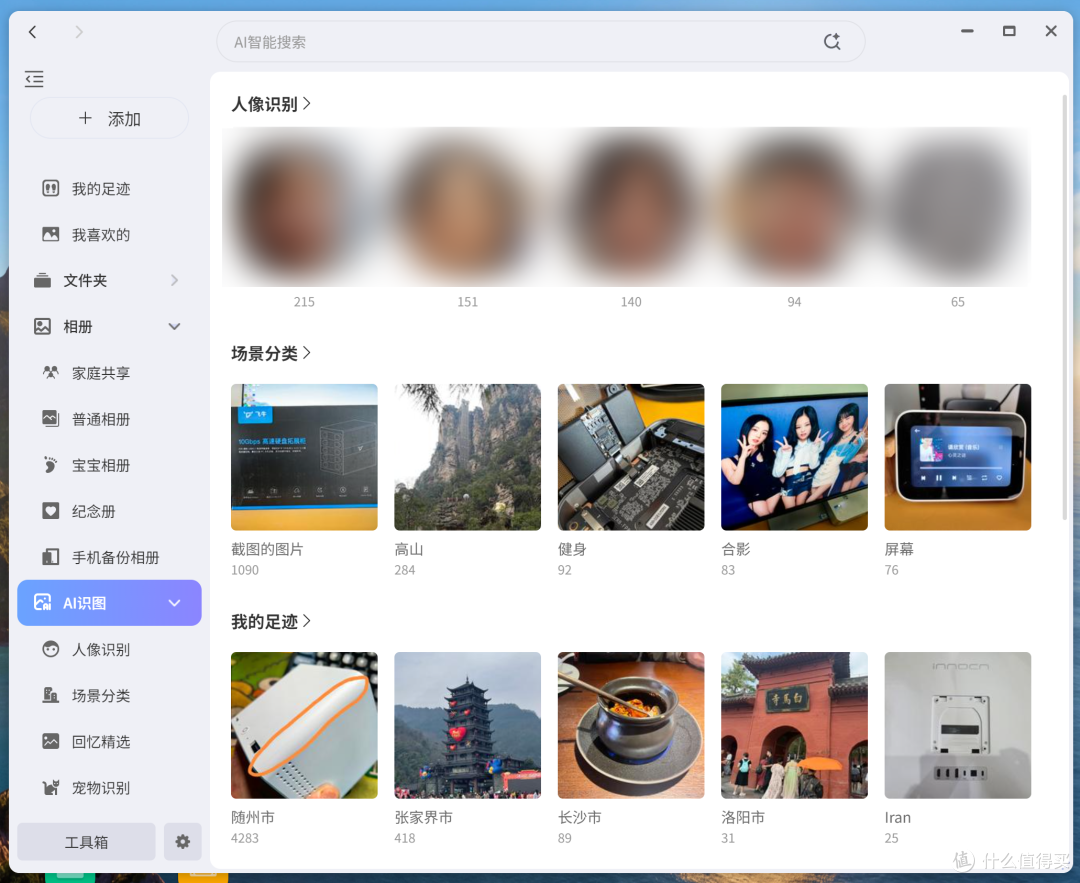Click the 回忆精选 icon
This screenshot has height=883, width=1080.
click(x=51, y=741)
